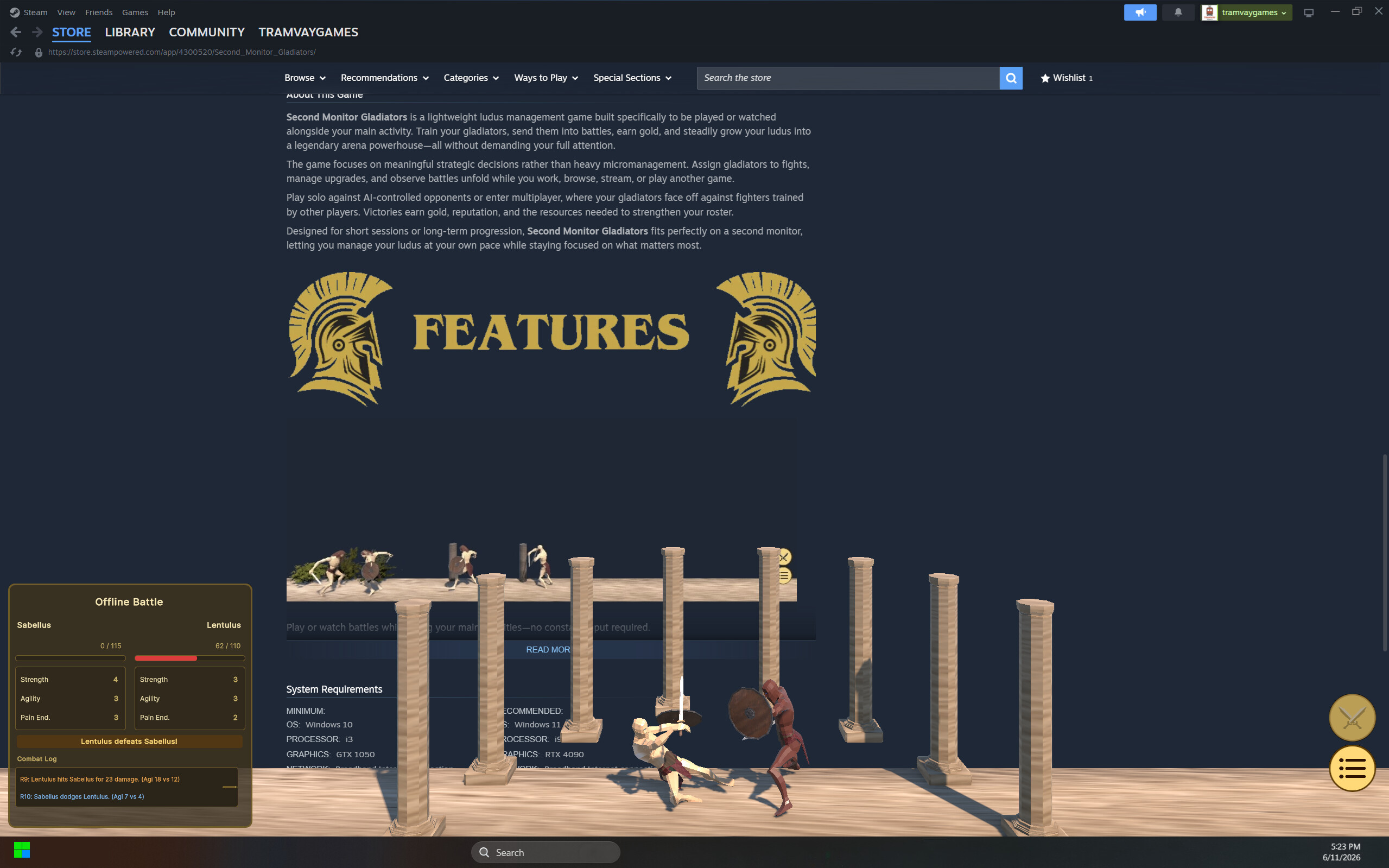
Task: Go forward with the right arrow
Action: pos(37,32)
